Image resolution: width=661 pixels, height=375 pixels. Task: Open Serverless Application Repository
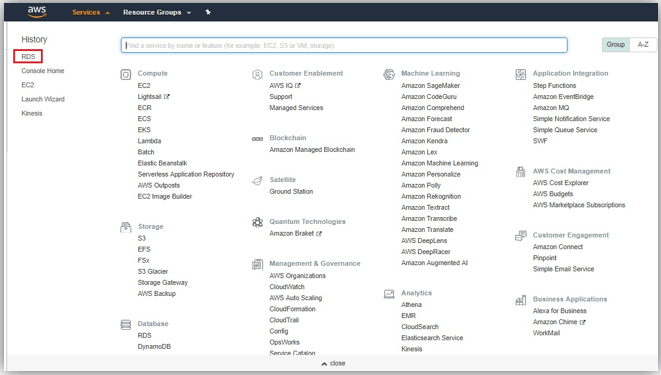click(186, 174)
